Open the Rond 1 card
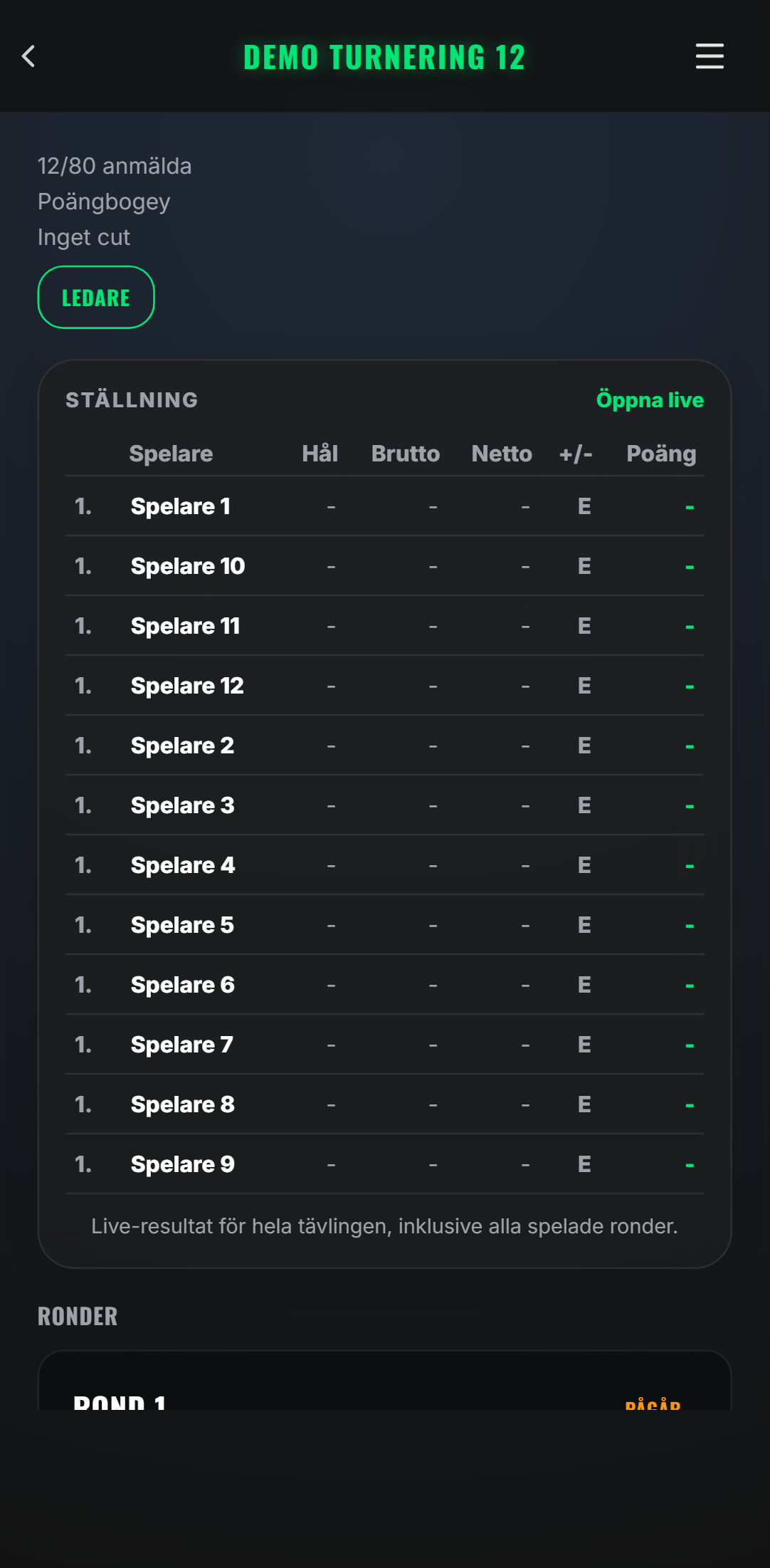The height and width of the screenshot is (1568, 770). tap(385, 1381)
